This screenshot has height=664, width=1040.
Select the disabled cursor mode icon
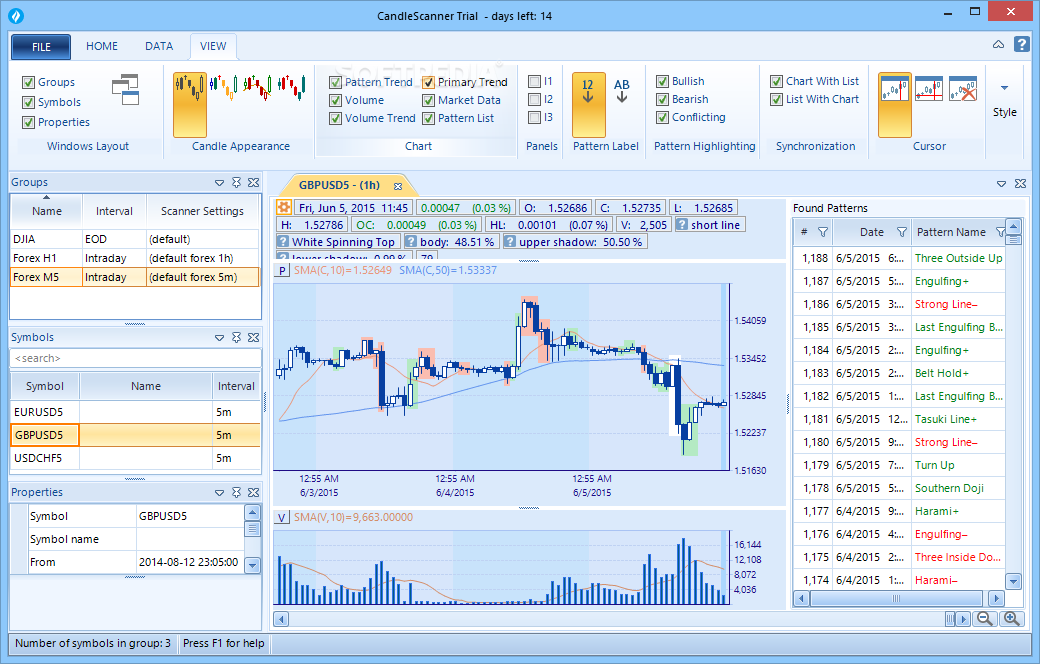point(963,88)
